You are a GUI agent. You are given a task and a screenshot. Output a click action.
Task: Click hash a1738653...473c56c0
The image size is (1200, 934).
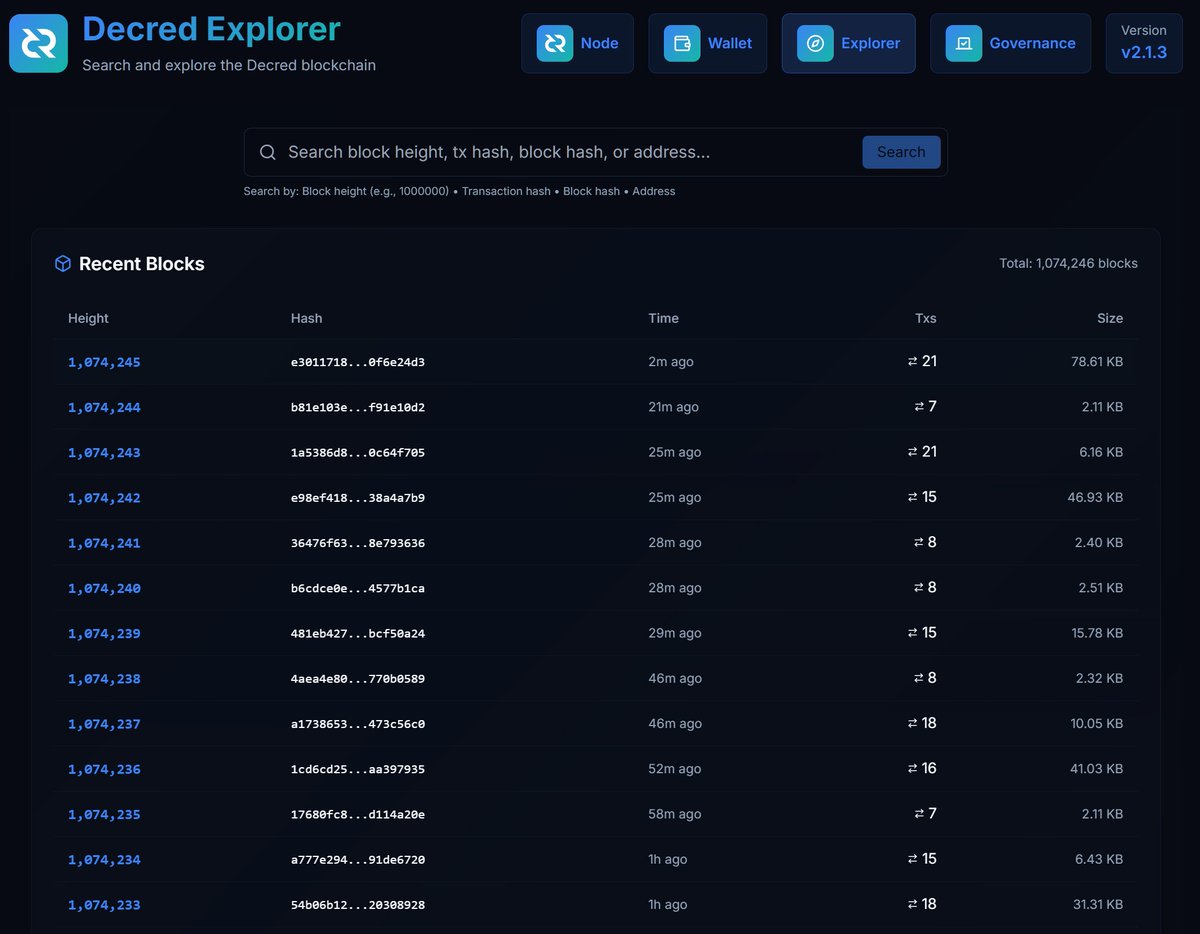pos(358,724)
